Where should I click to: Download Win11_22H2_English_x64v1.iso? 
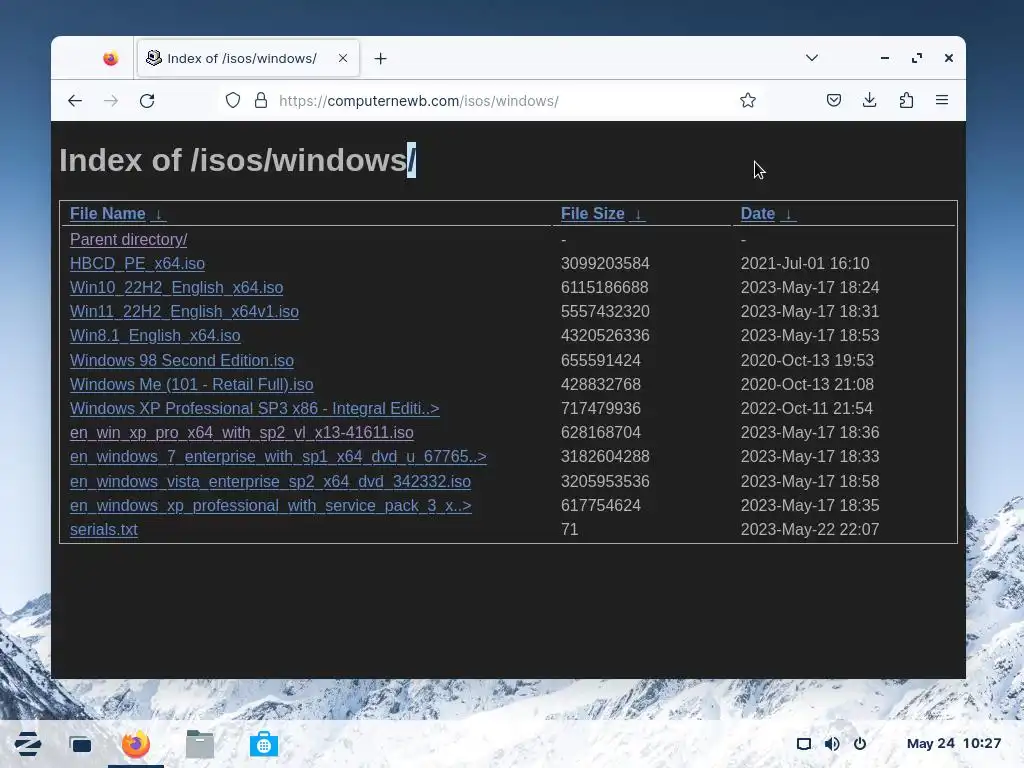184,312
